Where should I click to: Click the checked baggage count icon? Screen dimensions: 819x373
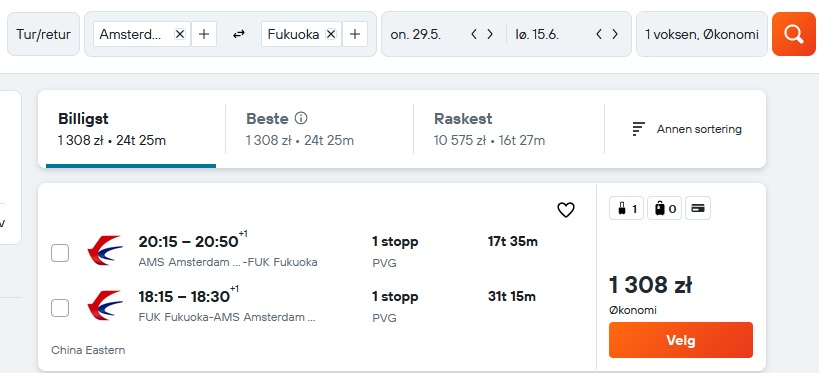coord(664,208)
